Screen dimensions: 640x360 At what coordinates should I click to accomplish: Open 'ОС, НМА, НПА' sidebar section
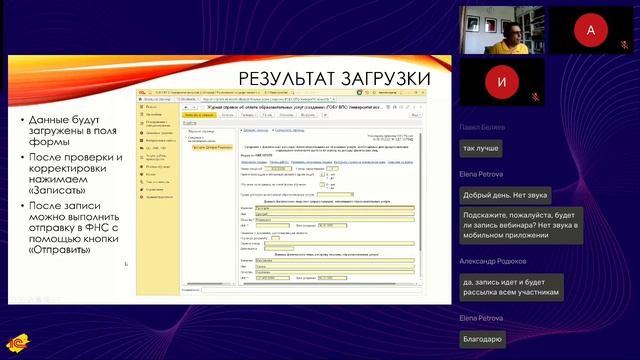[156, 148]
